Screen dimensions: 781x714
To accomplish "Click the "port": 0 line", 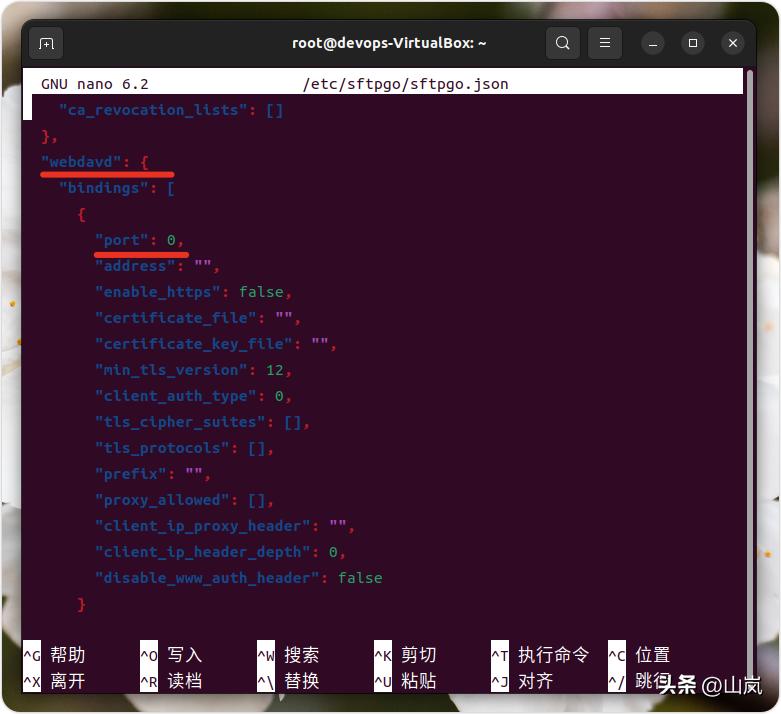I will point(139,240).
